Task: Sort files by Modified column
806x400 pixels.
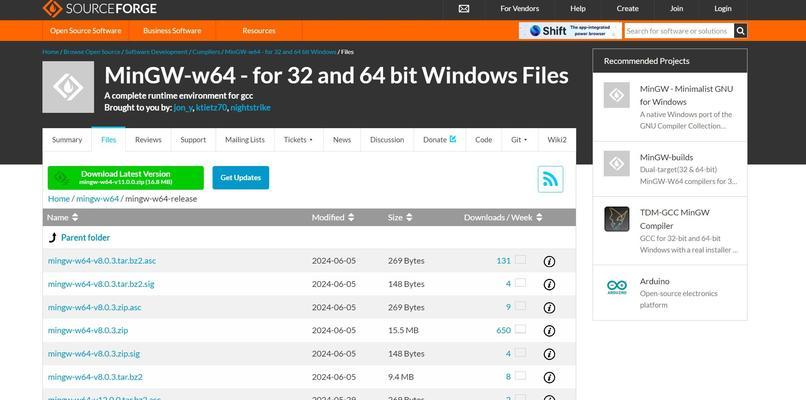Action: [x=333, y=217]
